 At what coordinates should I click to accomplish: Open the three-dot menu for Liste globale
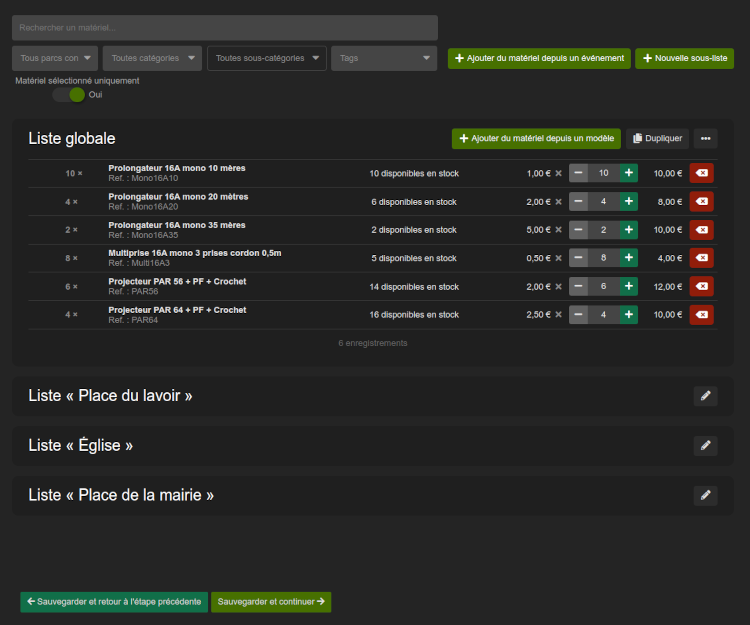coord(705,139)
